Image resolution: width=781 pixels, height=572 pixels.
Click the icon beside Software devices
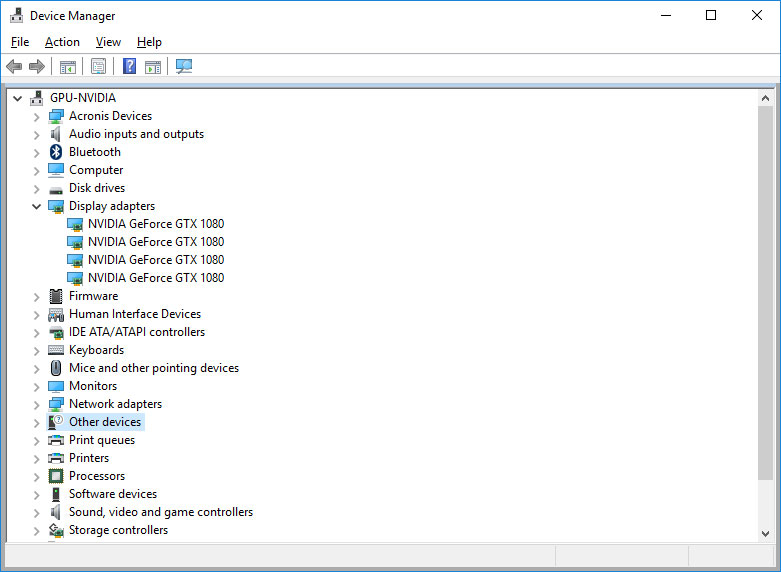tap(56, 494)
